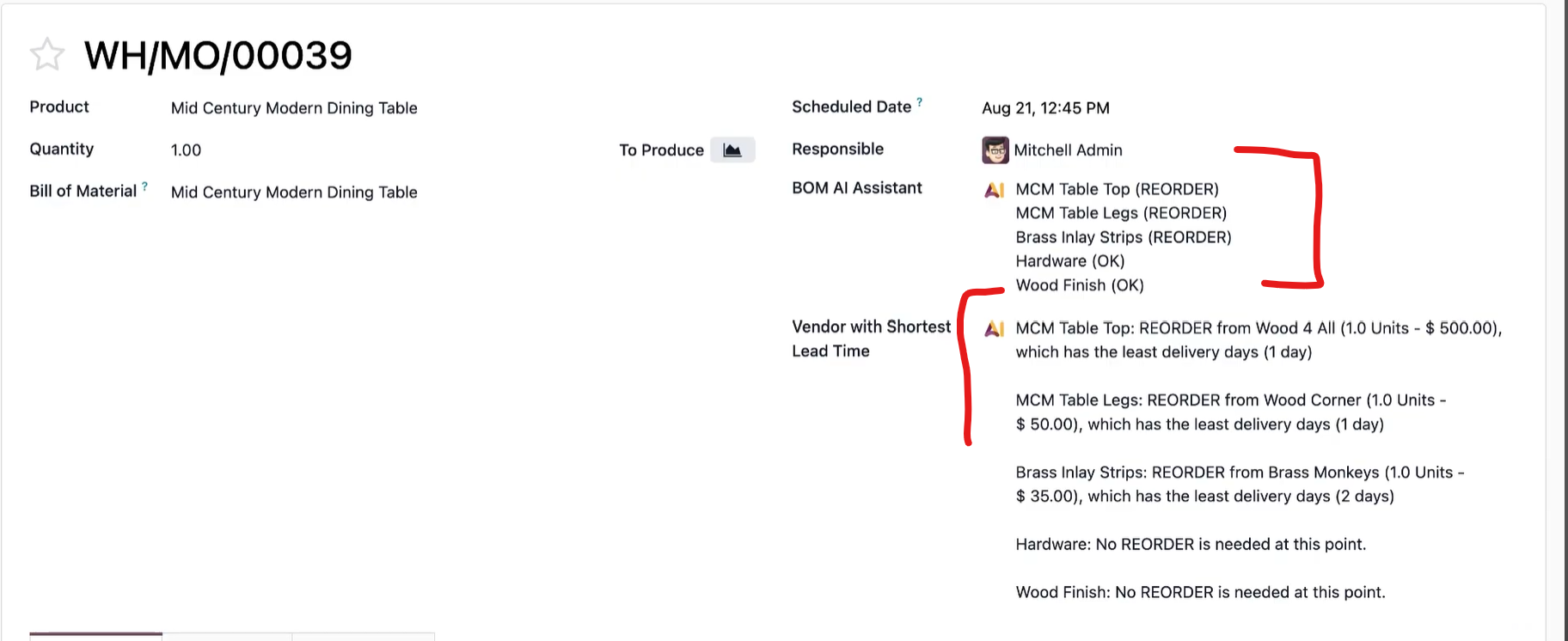
Task: Click the Responsible field label
Action: point(837,150)
